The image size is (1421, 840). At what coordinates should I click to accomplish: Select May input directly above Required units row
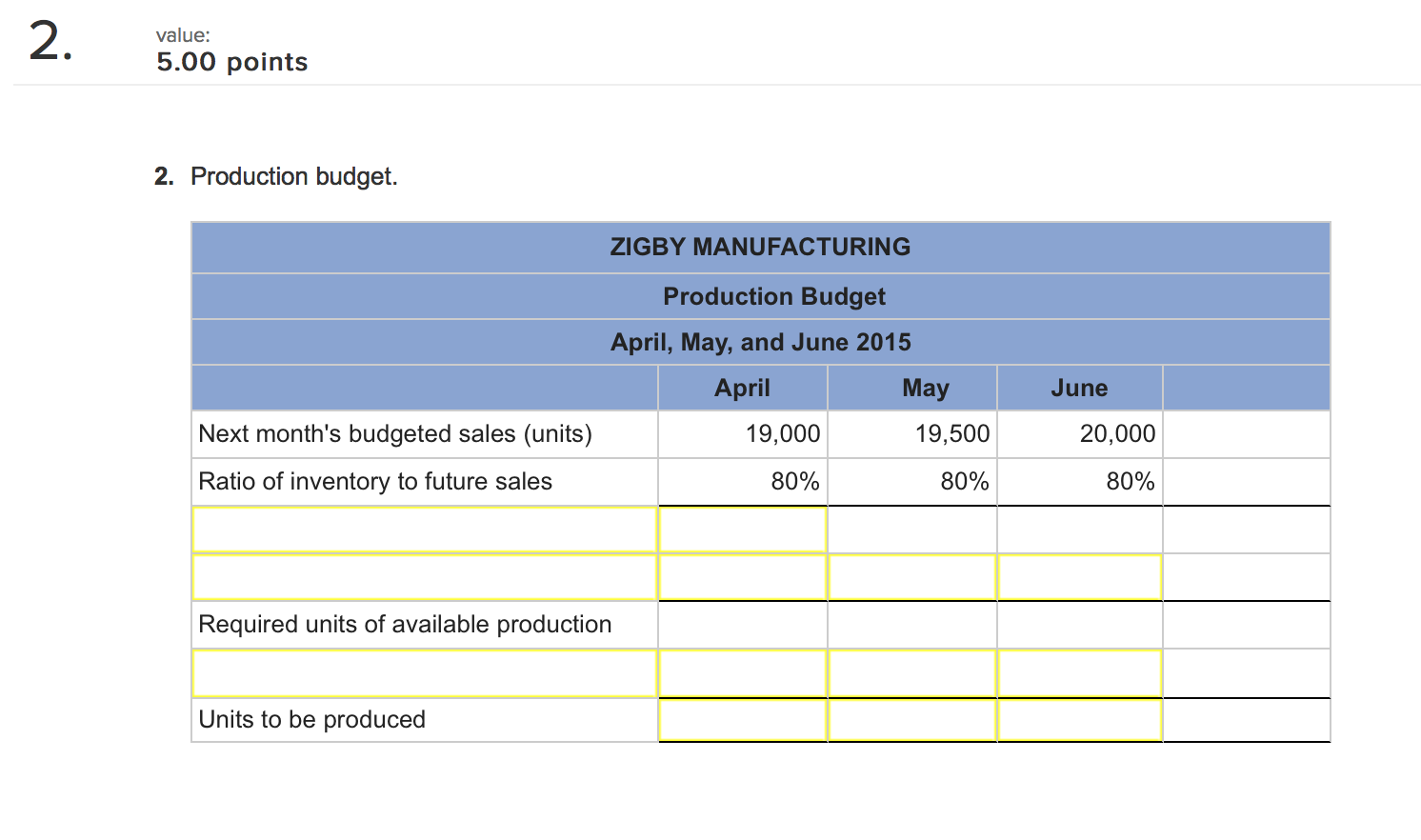pyautogui.click(x=911, y=577)
